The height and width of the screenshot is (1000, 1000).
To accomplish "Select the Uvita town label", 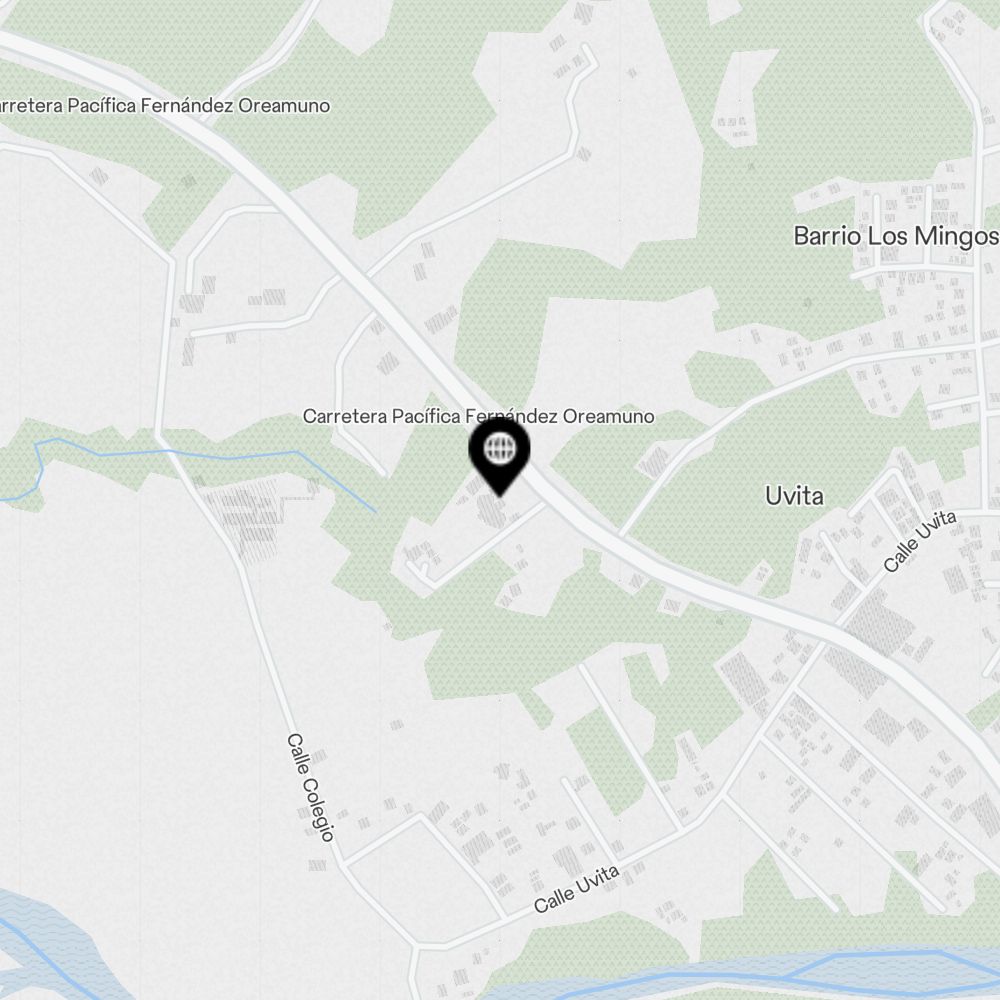I will coord(794,496).
